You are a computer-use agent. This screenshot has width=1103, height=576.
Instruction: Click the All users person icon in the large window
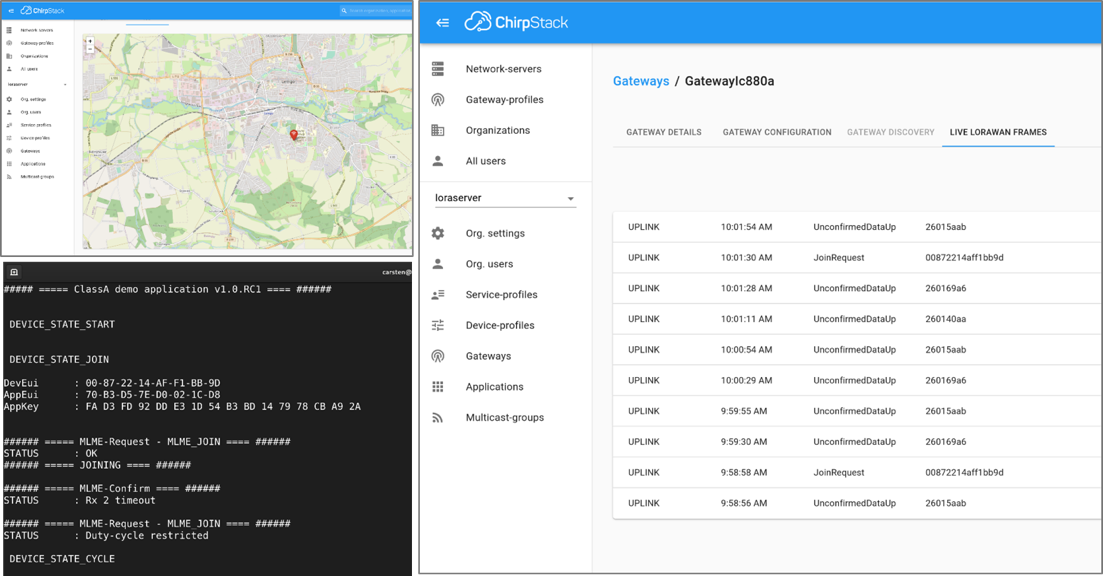pyautogui.click(x=438, y=161)
